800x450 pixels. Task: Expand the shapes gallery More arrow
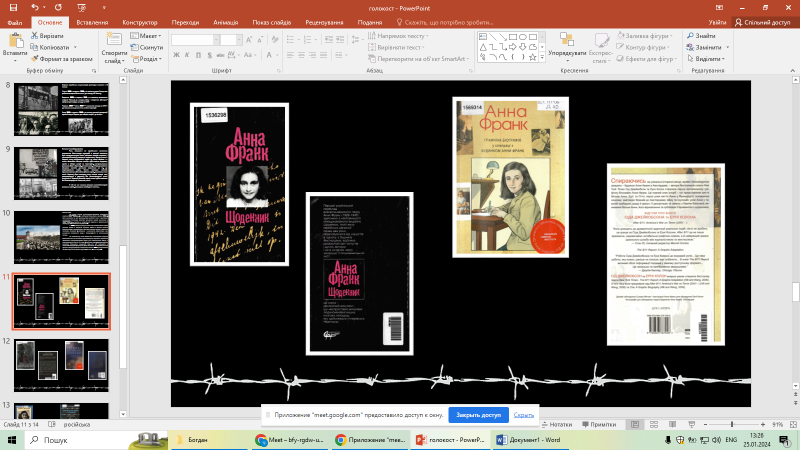[542, 58]
